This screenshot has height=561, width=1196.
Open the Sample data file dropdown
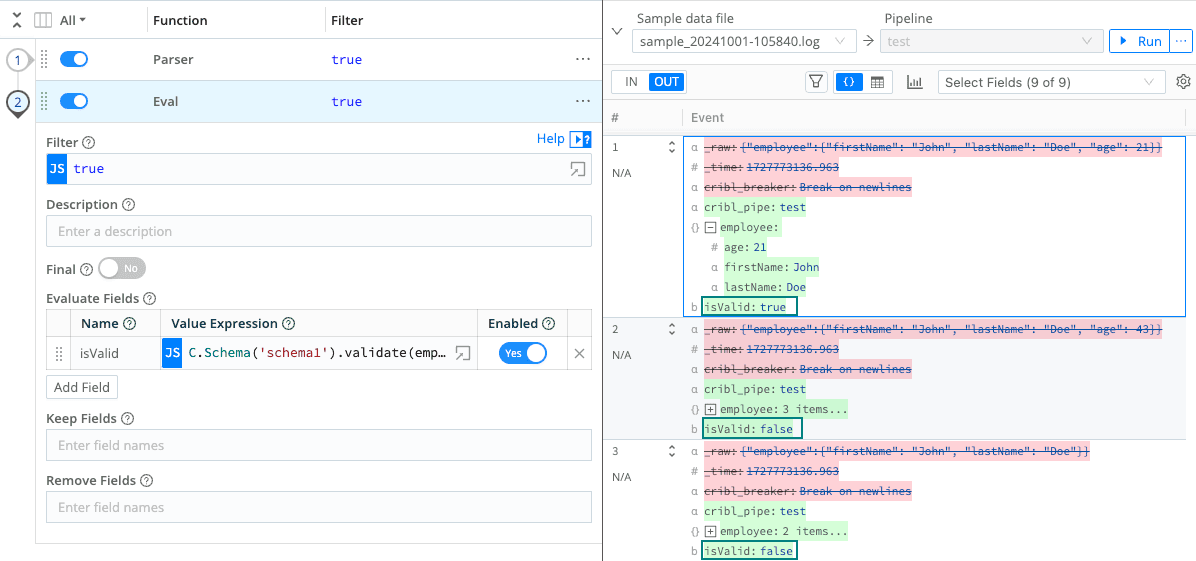pos(743,41)
